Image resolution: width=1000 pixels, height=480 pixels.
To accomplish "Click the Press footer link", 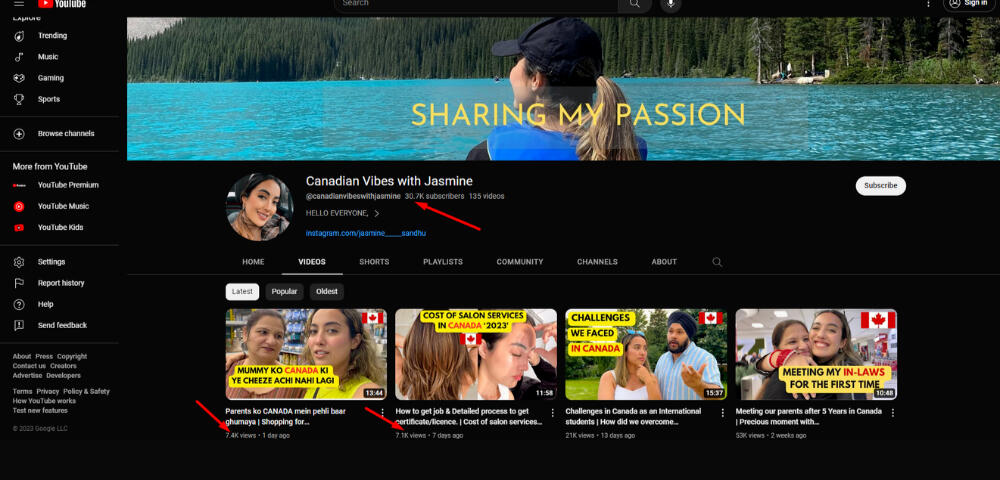I will [x=44, y=356].
